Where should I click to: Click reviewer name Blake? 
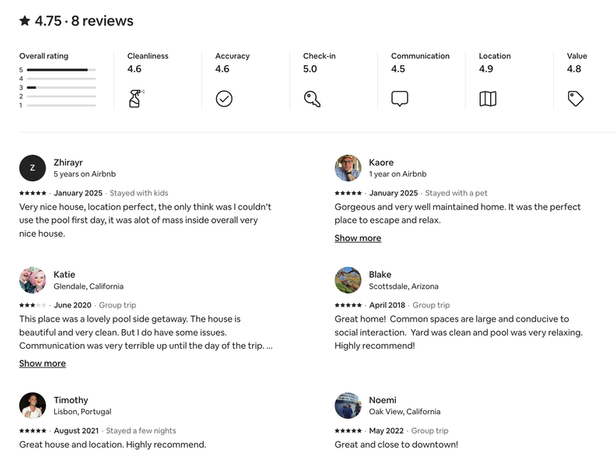tap(380, 274)
